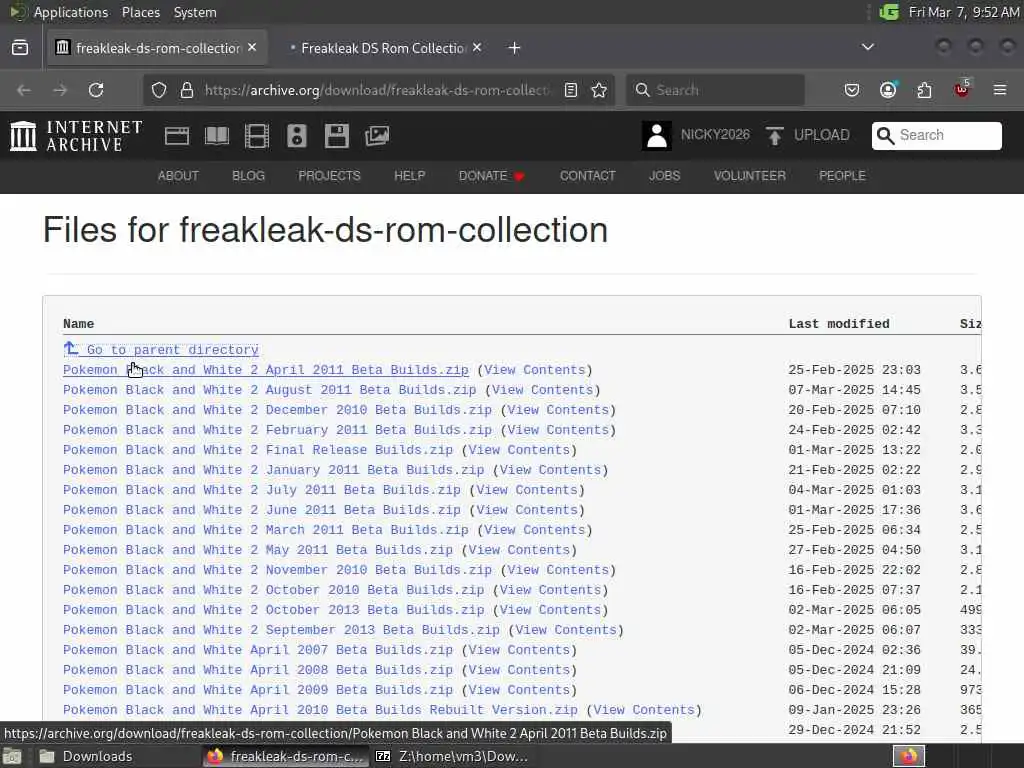
Task: Click the browser Forward arrow
Action: pyautogui.click(x=60, y=90)
